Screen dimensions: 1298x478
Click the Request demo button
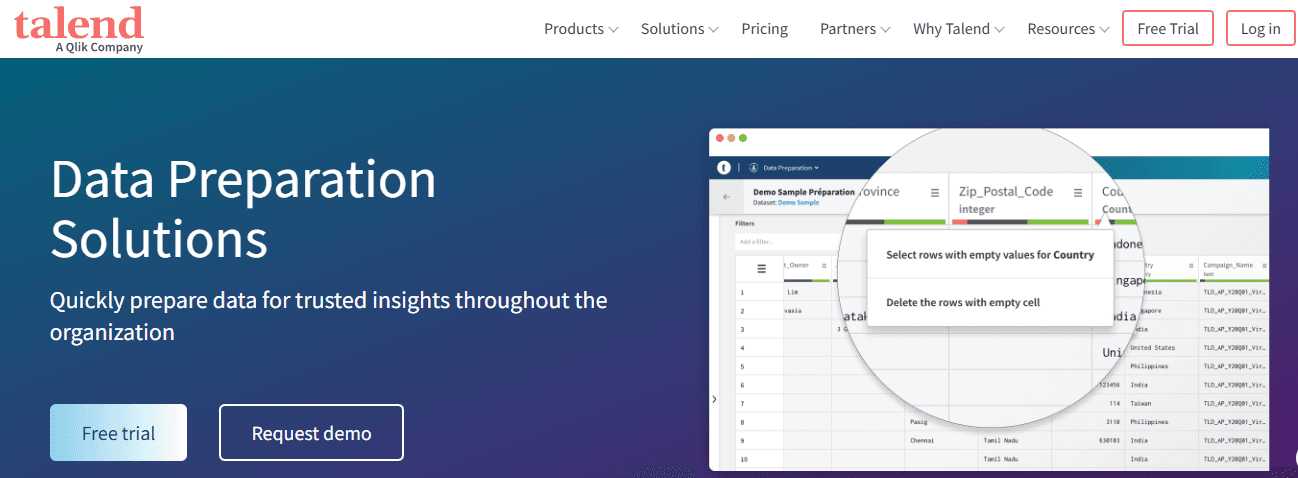tap(311, 433)
